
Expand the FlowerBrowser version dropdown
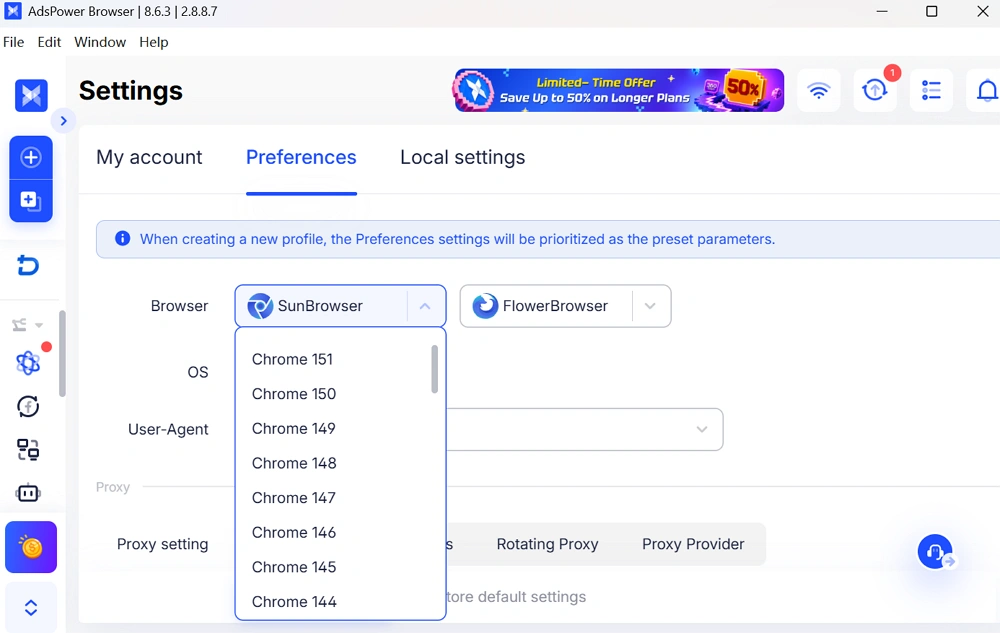650,306
